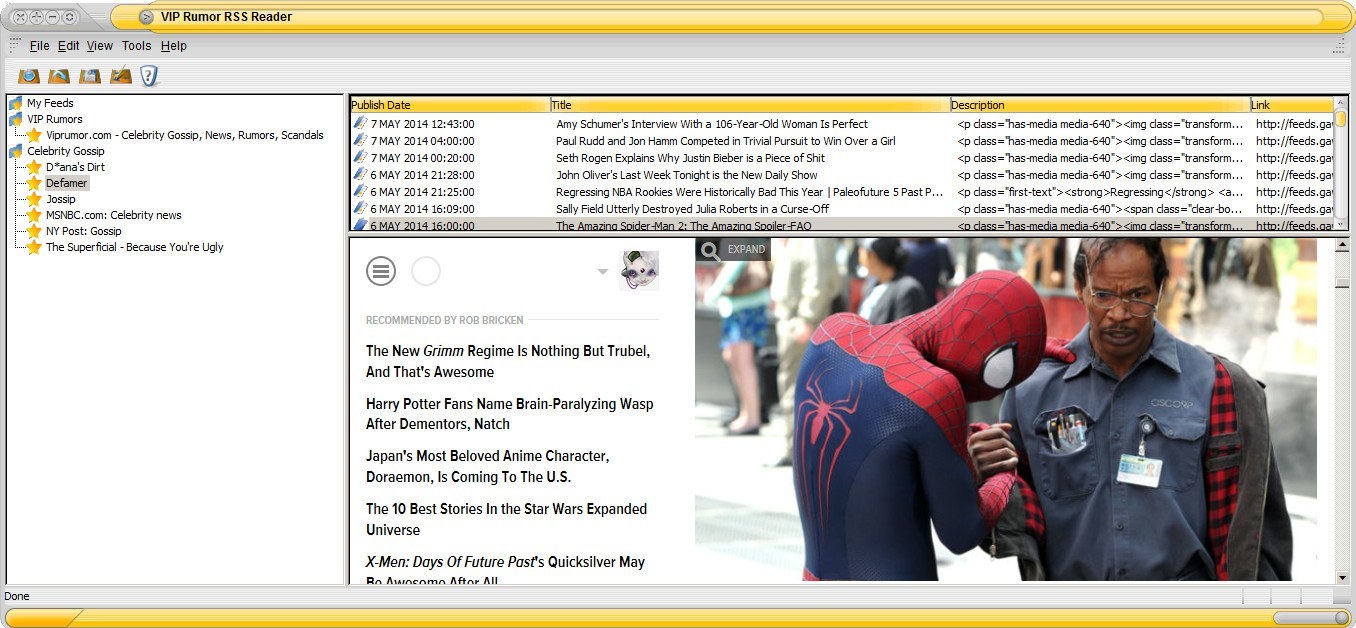Click the magnifier Expand icon on image
Screen dimensions: 1356x628
pyautogui.click(x=710, y=250)
